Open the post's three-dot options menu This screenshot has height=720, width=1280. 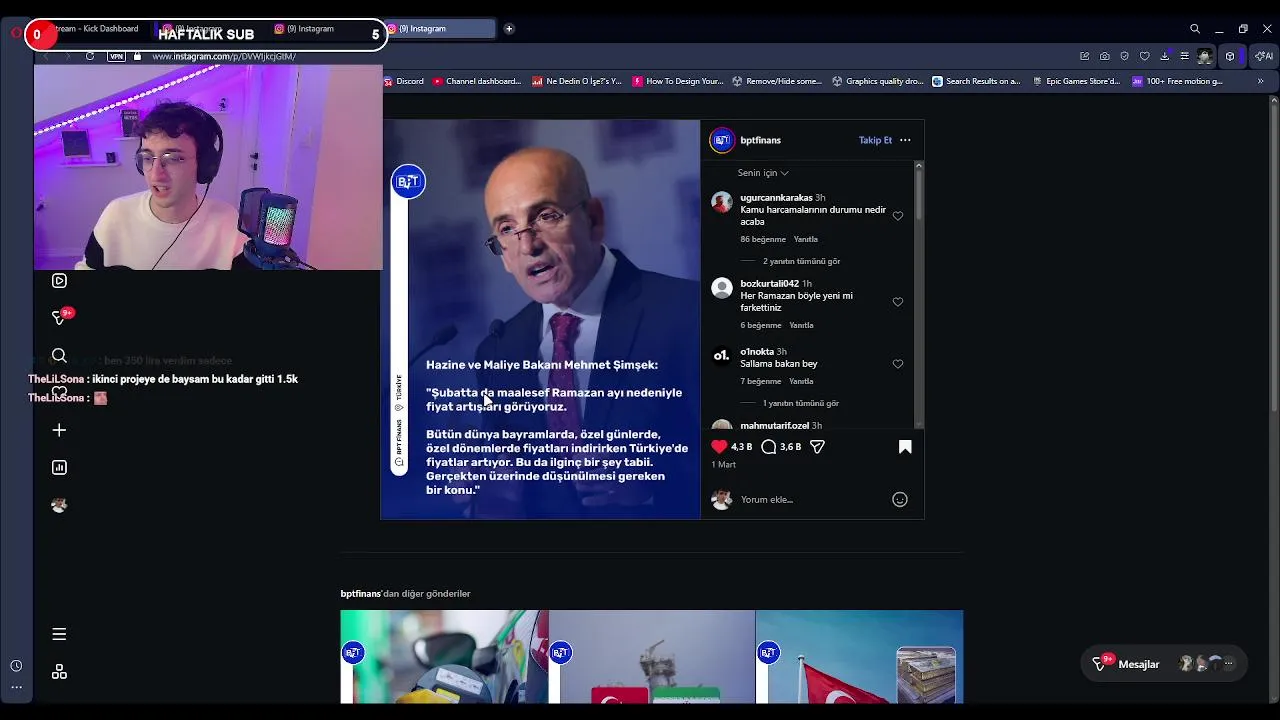coord(905,140)
